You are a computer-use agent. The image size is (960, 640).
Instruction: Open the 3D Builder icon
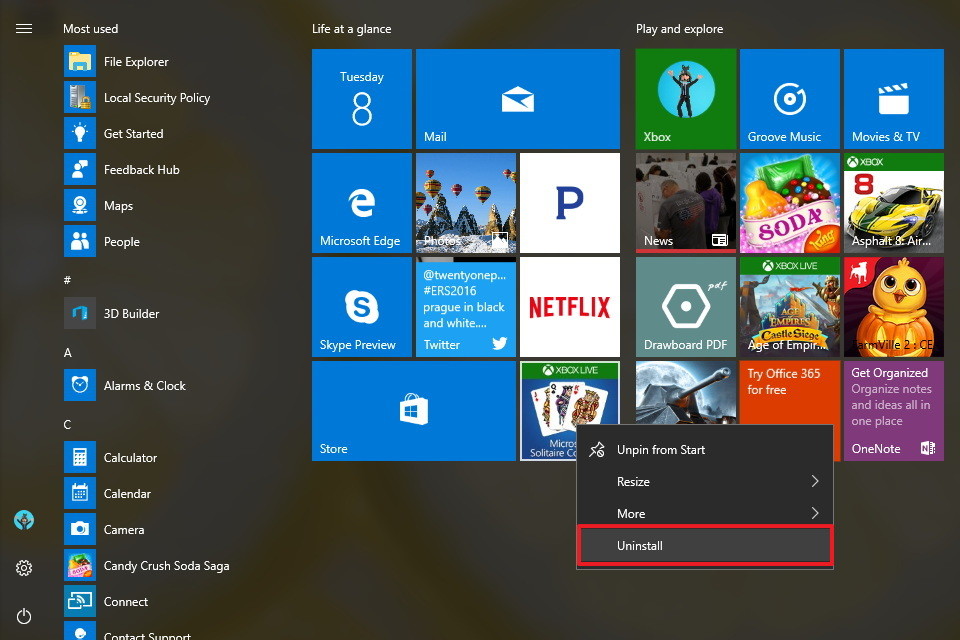(x=80, y=314)
